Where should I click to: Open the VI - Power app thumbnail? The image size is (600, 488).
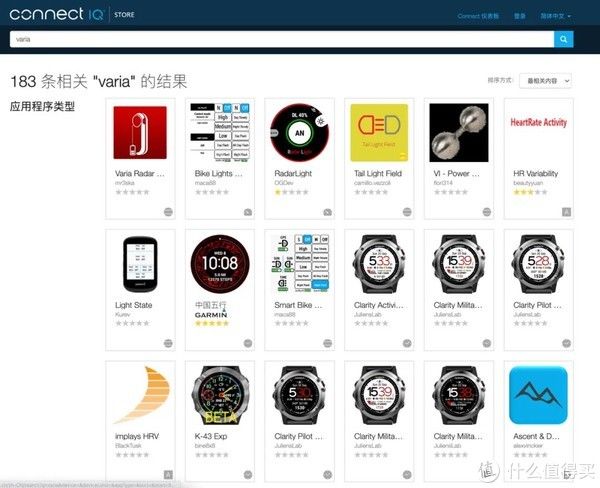pos(459,132)
